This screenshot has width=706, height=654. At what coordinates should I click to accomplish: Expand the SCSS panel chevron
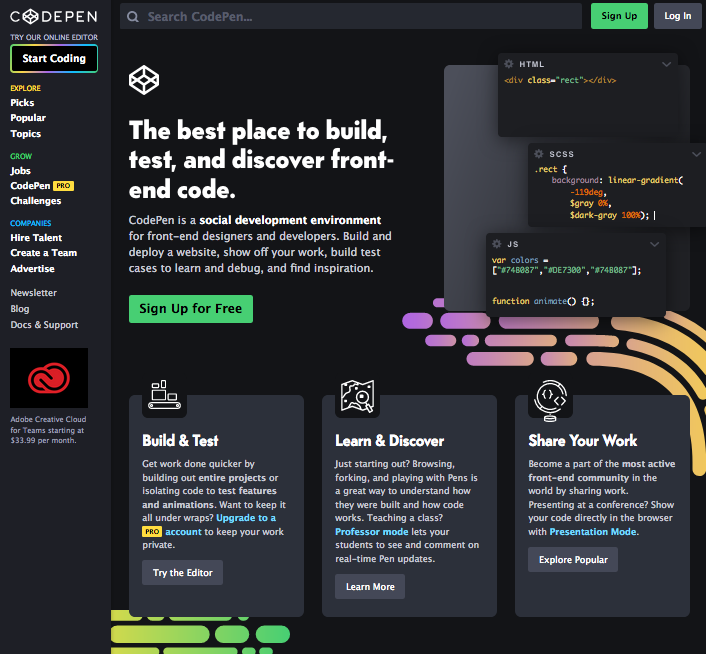click(x=696, y=154)
